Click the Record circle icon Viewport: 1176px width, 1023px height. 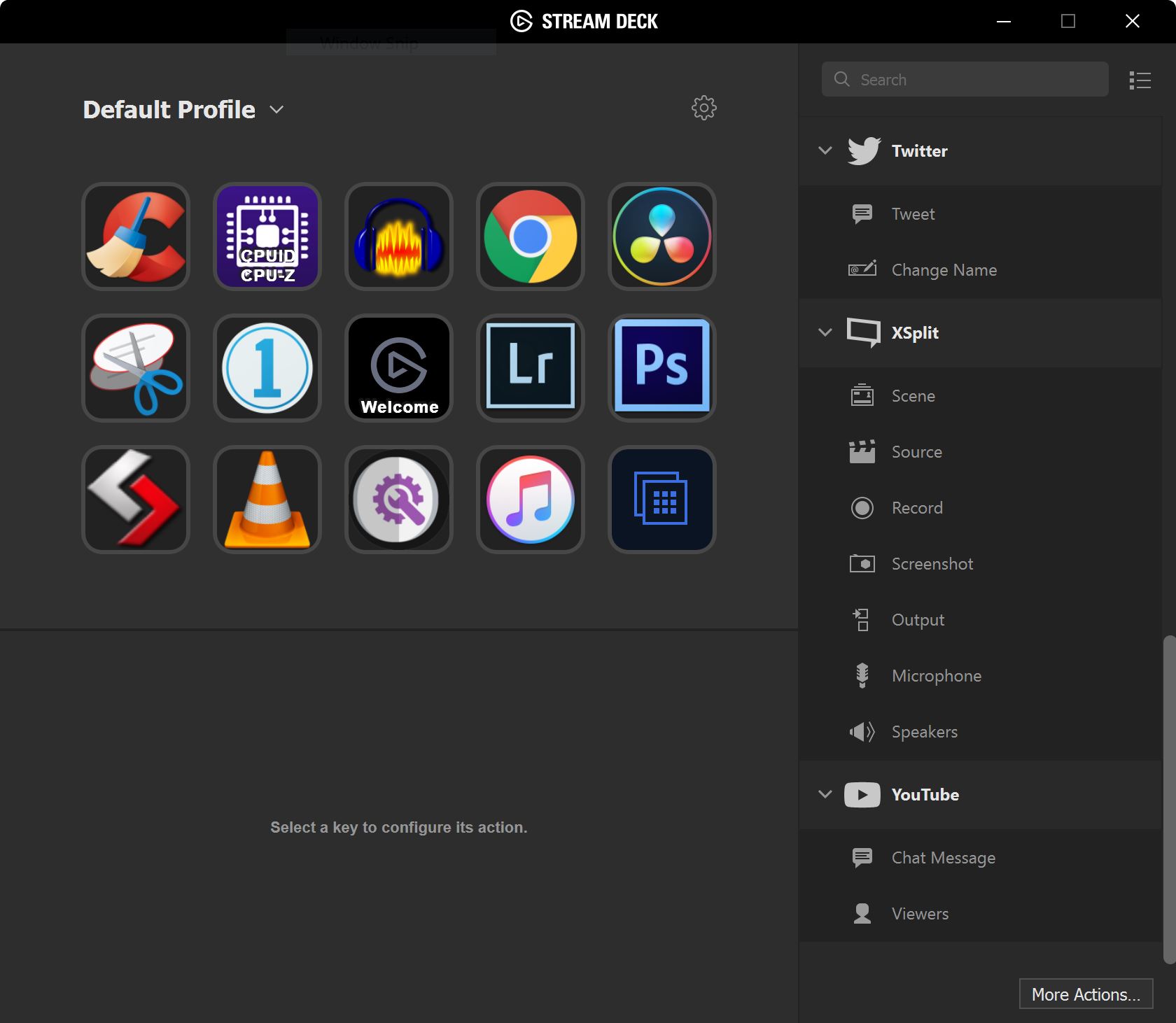(862, 508)
